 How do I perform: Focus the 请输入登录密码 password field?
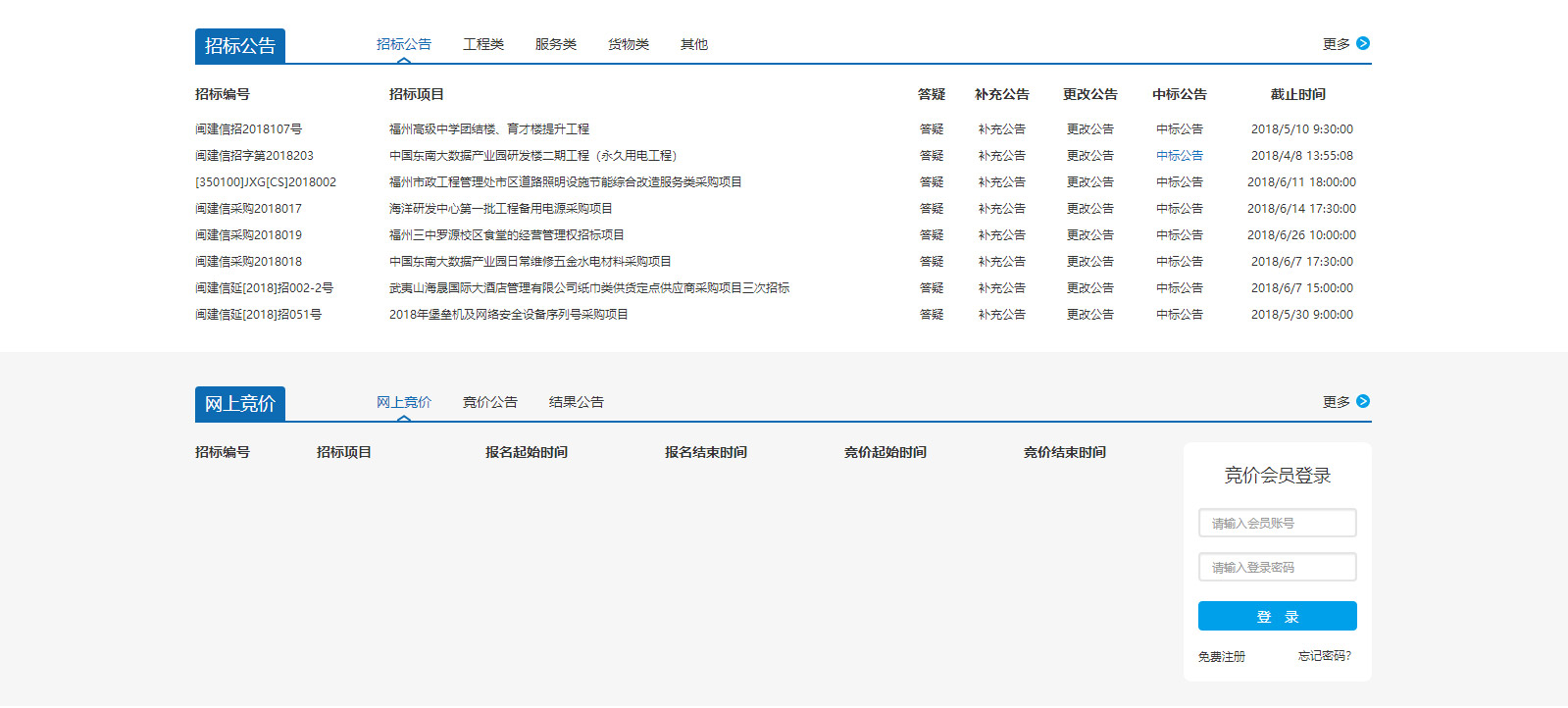[1277, 567]
